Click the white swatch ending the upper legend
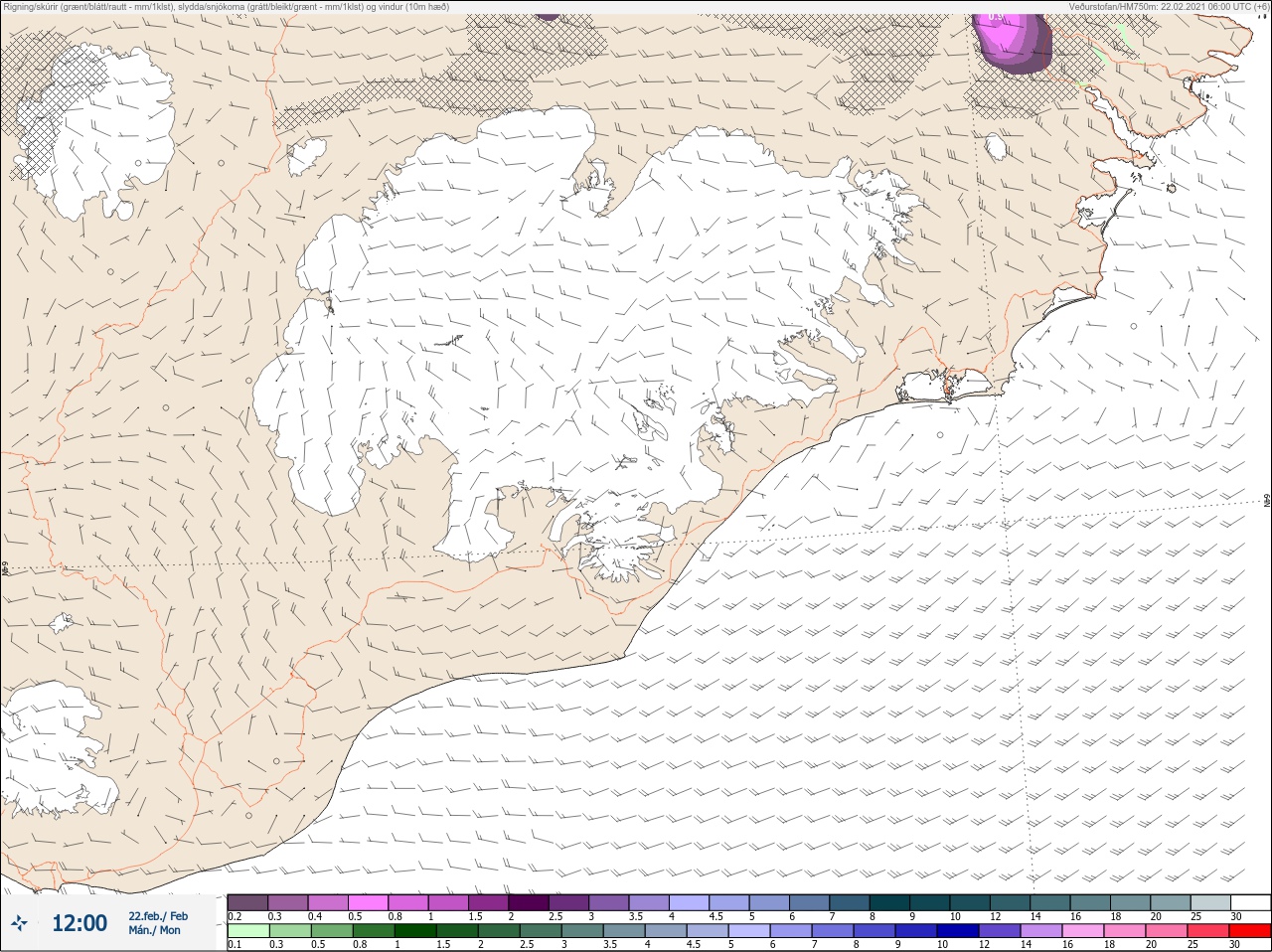The image size is (1272, 952). (1250, 902)
